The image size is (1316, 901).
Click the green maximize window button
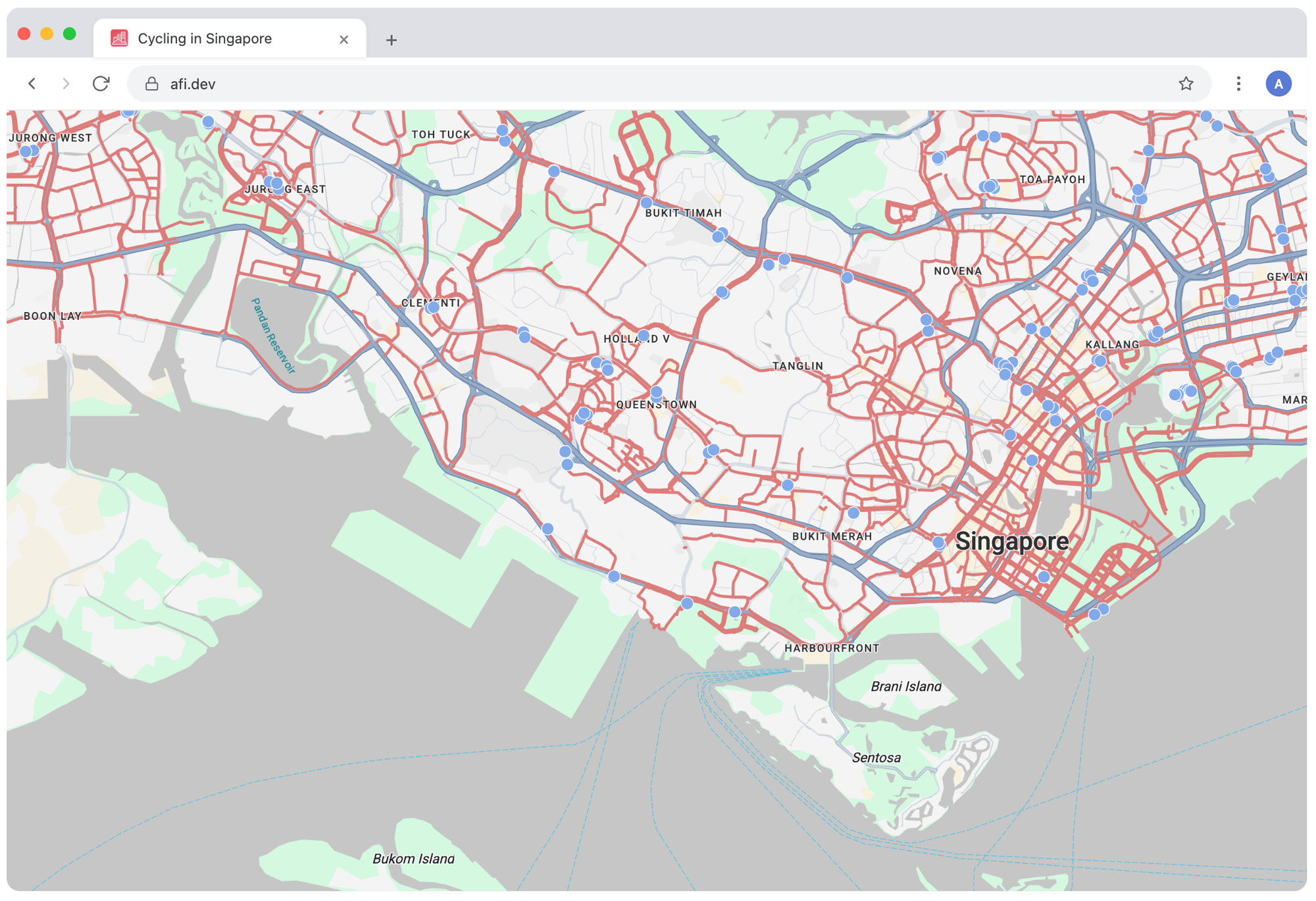[69, 34]
